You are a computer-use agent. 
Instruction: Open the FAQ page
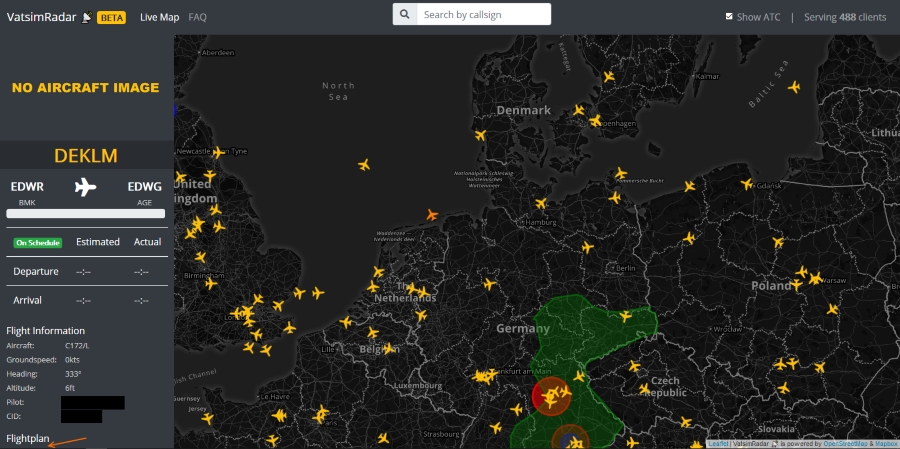(197, 17)
